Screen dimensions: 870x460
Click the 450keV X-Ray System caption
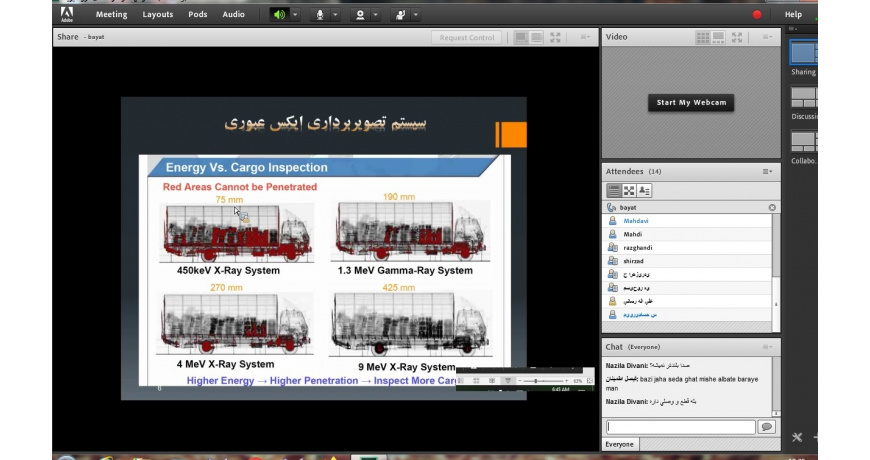coord(228,271)
